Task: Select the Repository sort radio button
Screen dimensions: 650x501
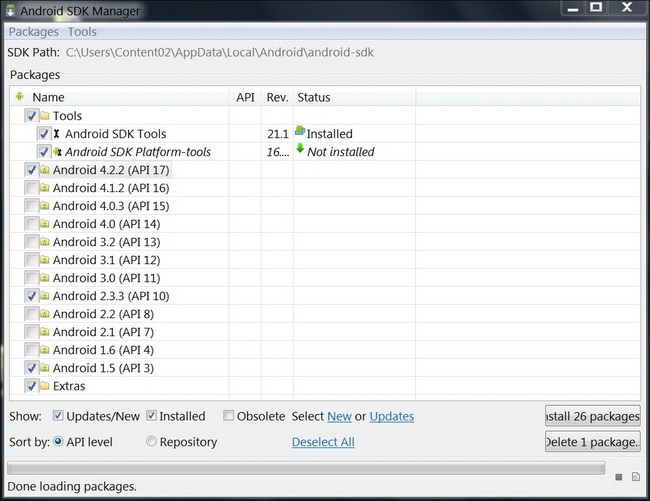Action: [x=151, y=442]
